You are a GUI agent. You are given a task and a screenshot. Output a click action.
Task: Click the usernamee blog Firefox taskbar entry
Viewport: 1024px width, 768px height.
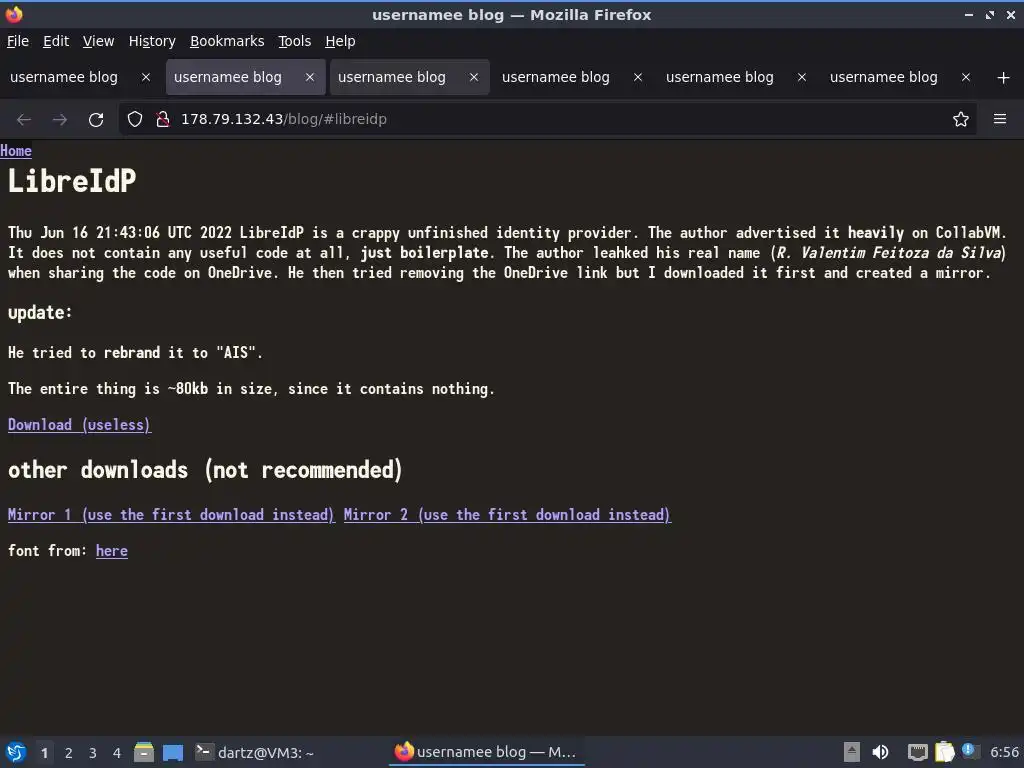coord(487,752)
